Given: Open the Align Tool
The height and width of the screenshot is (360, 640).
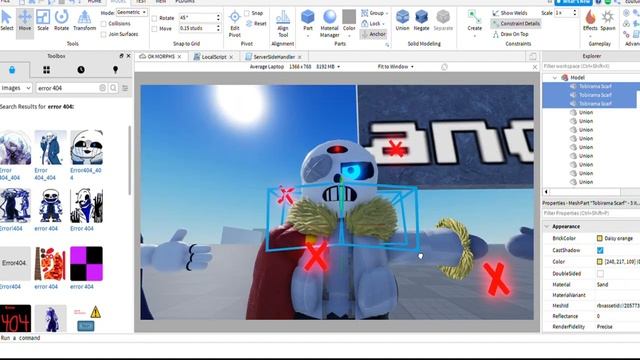Looking at the screenshot, I should pyautogui.click(x=283, y=24).
